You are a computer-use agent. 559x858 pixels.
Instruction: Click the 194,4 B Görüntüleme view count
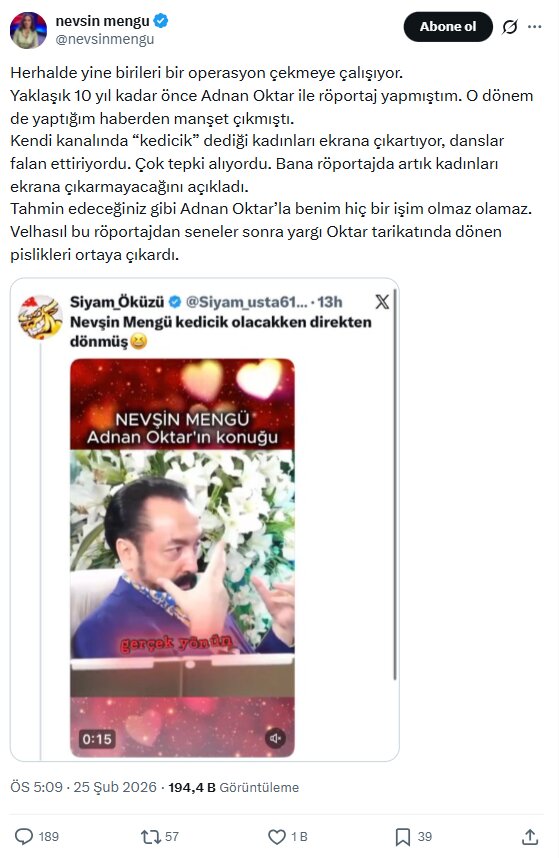click(x=234, y=787)
